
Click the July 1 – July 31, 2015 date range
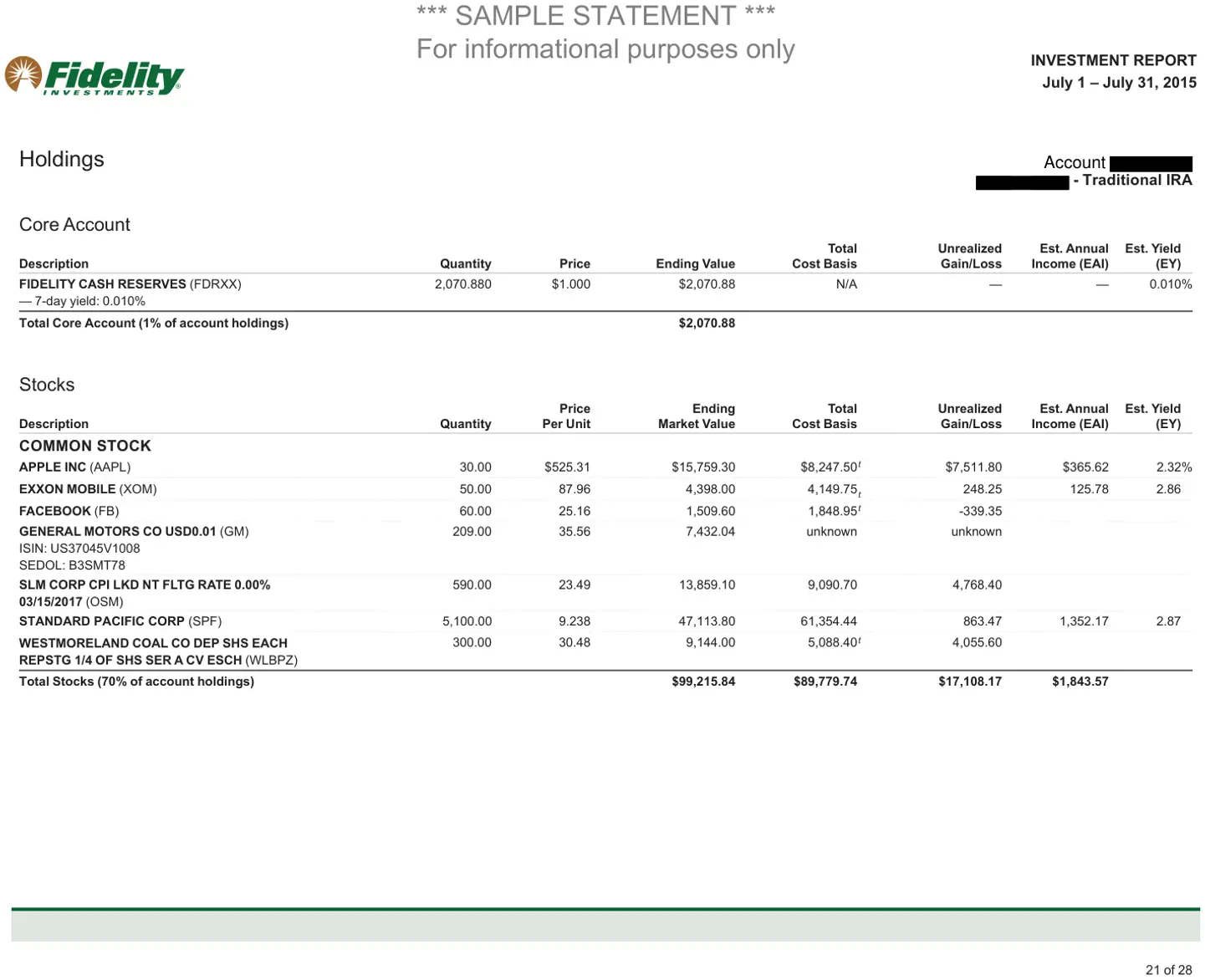[x=1119, y=82]
